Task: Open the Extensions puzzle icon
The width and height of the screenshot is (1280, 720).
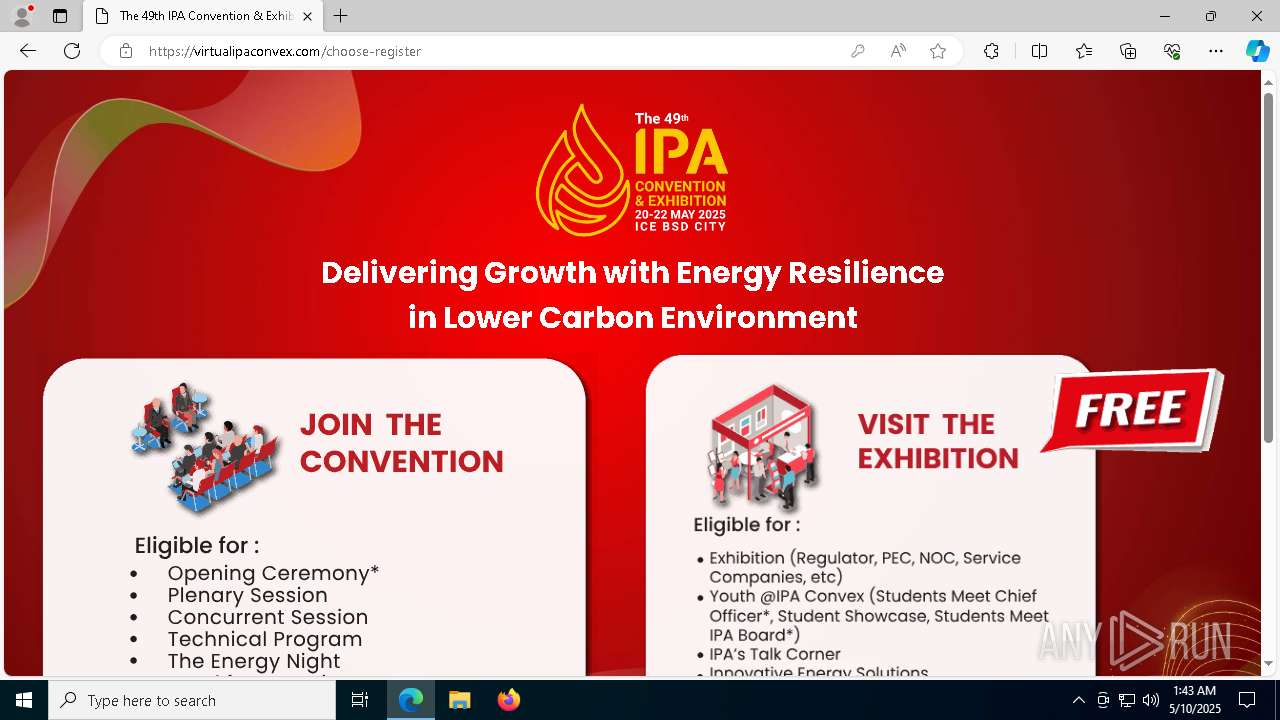Action: coord(991,51)
